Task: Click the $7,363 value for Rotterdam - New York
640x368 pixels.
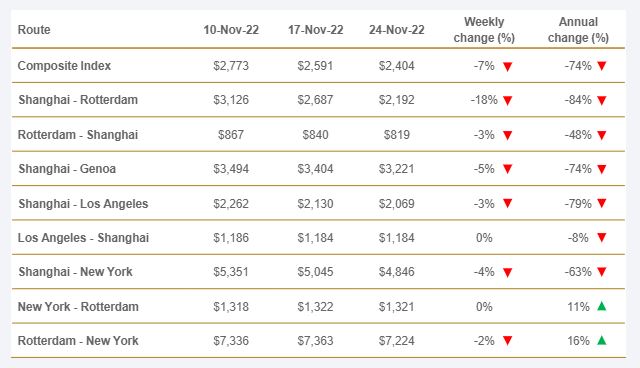Action: pyautogui.click(x=315, y=341)
